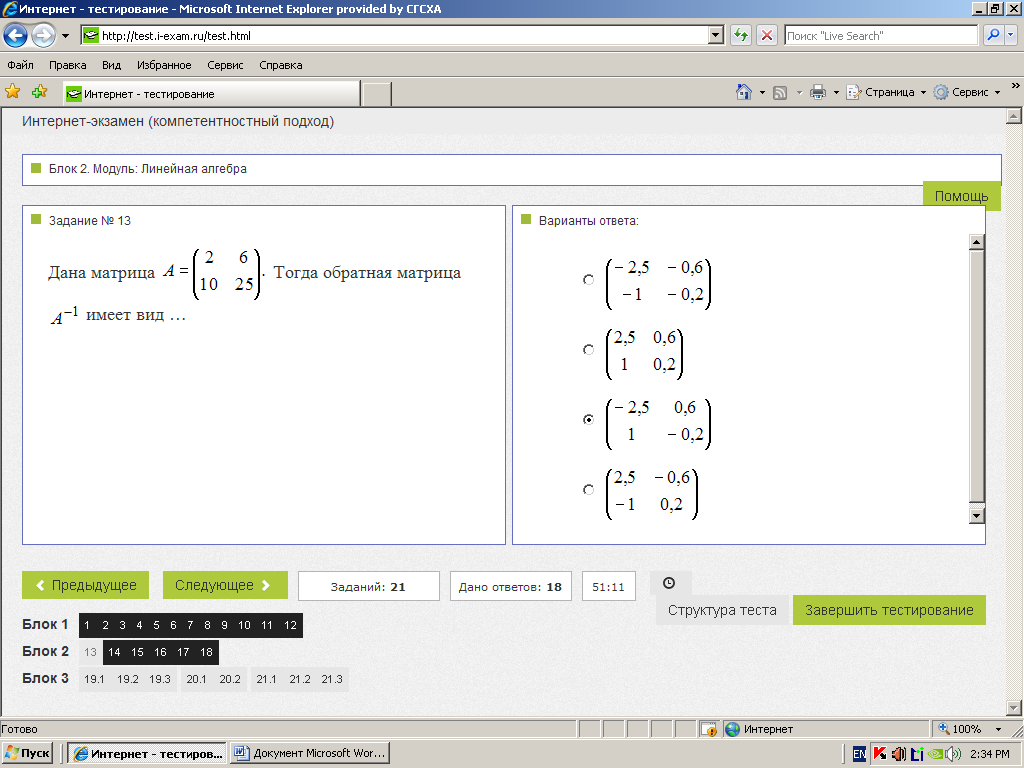Click the tray clock showing 2:34 PM

pos(989,754)
